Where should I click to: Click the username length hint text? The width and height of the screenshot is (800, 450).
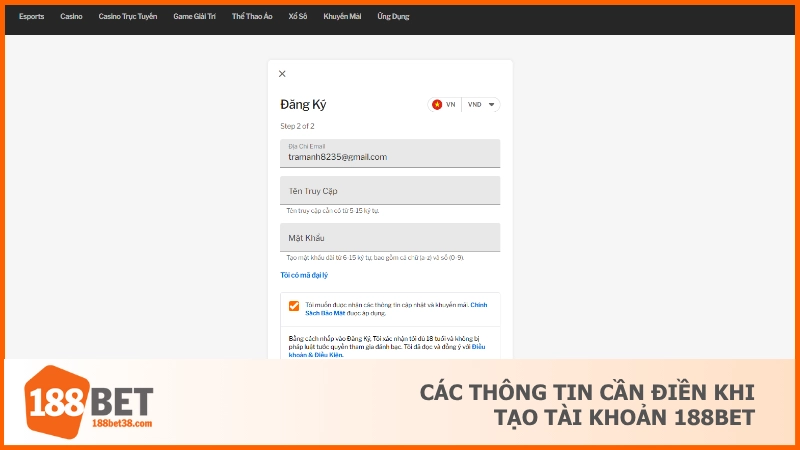pyautogui.click(x=333, y=210)
